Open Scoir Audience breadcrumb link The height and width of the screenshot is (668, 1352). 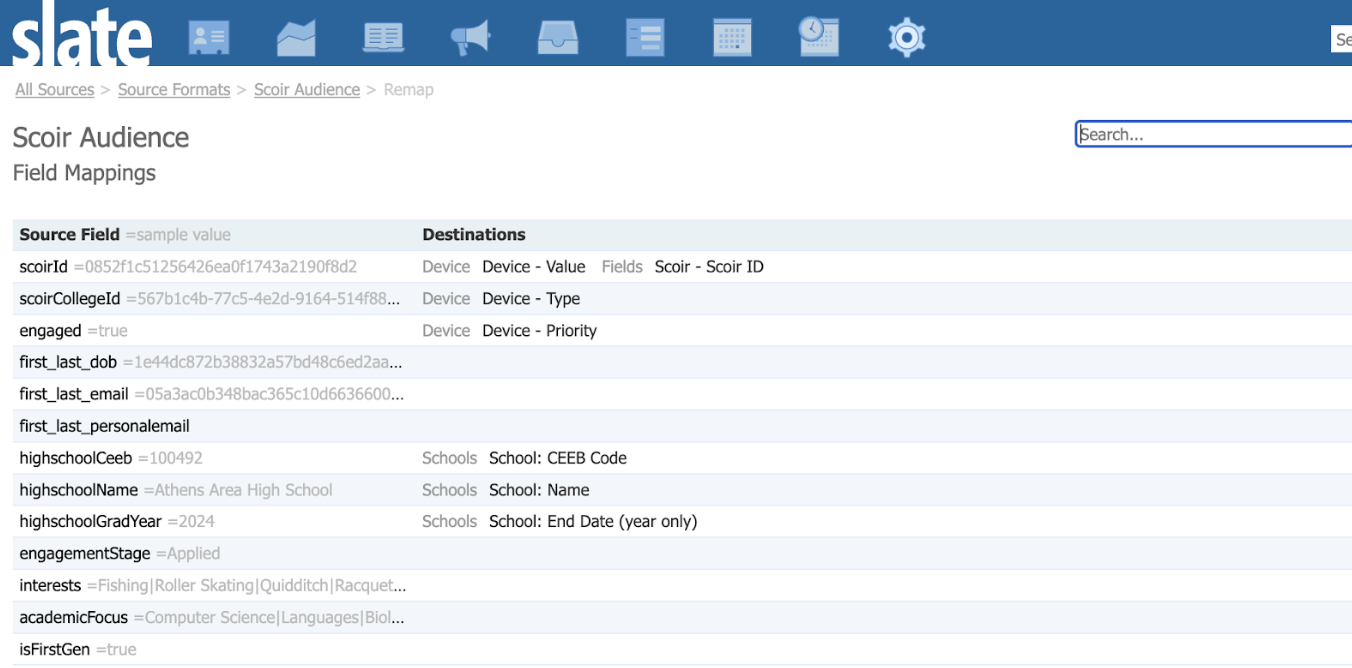[307, 90]
